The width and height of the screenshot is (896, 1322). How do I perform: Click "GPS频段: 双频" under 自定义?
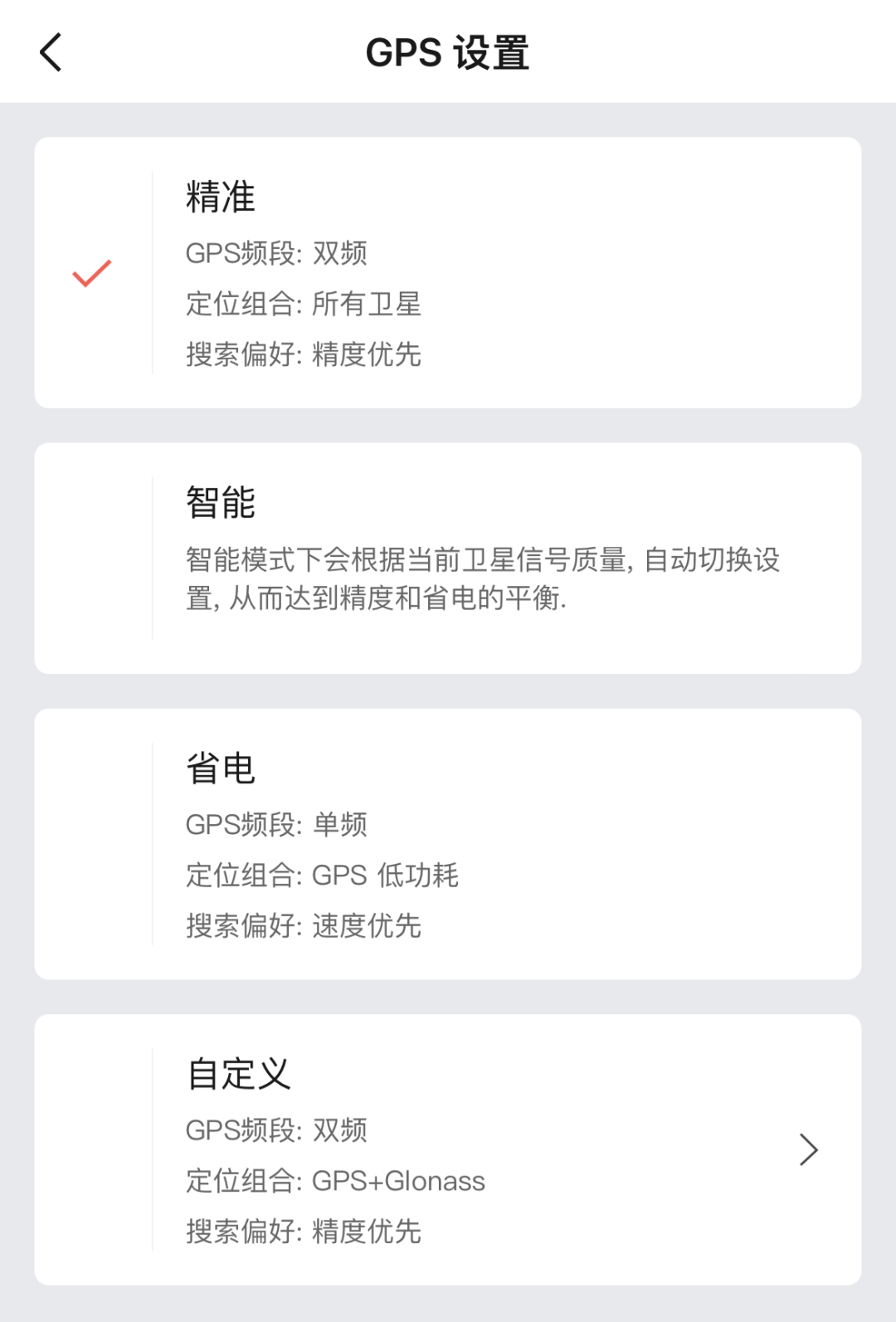pyautogui.click(x=276, y=1129)
